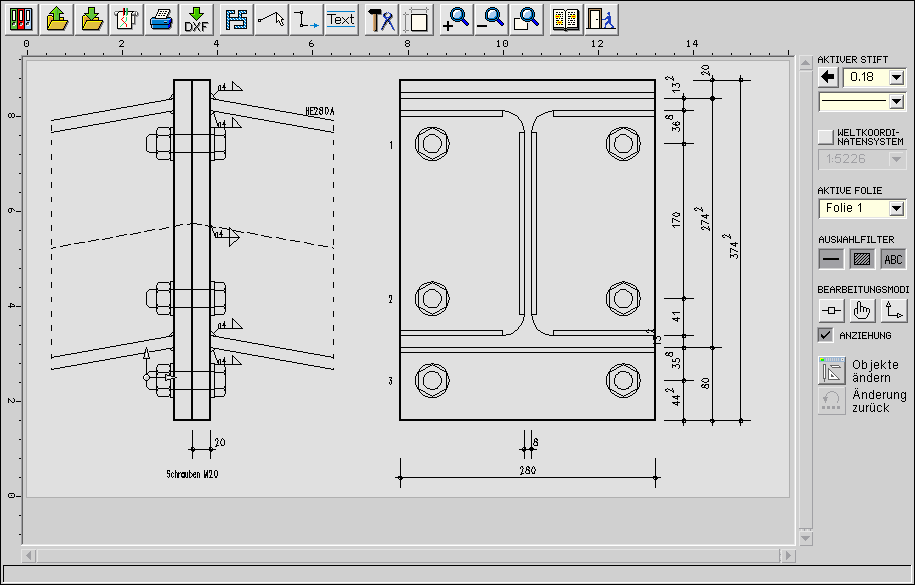
Task: Expand the Aktive Folie dropdown
Action: [x=896, y=208]
